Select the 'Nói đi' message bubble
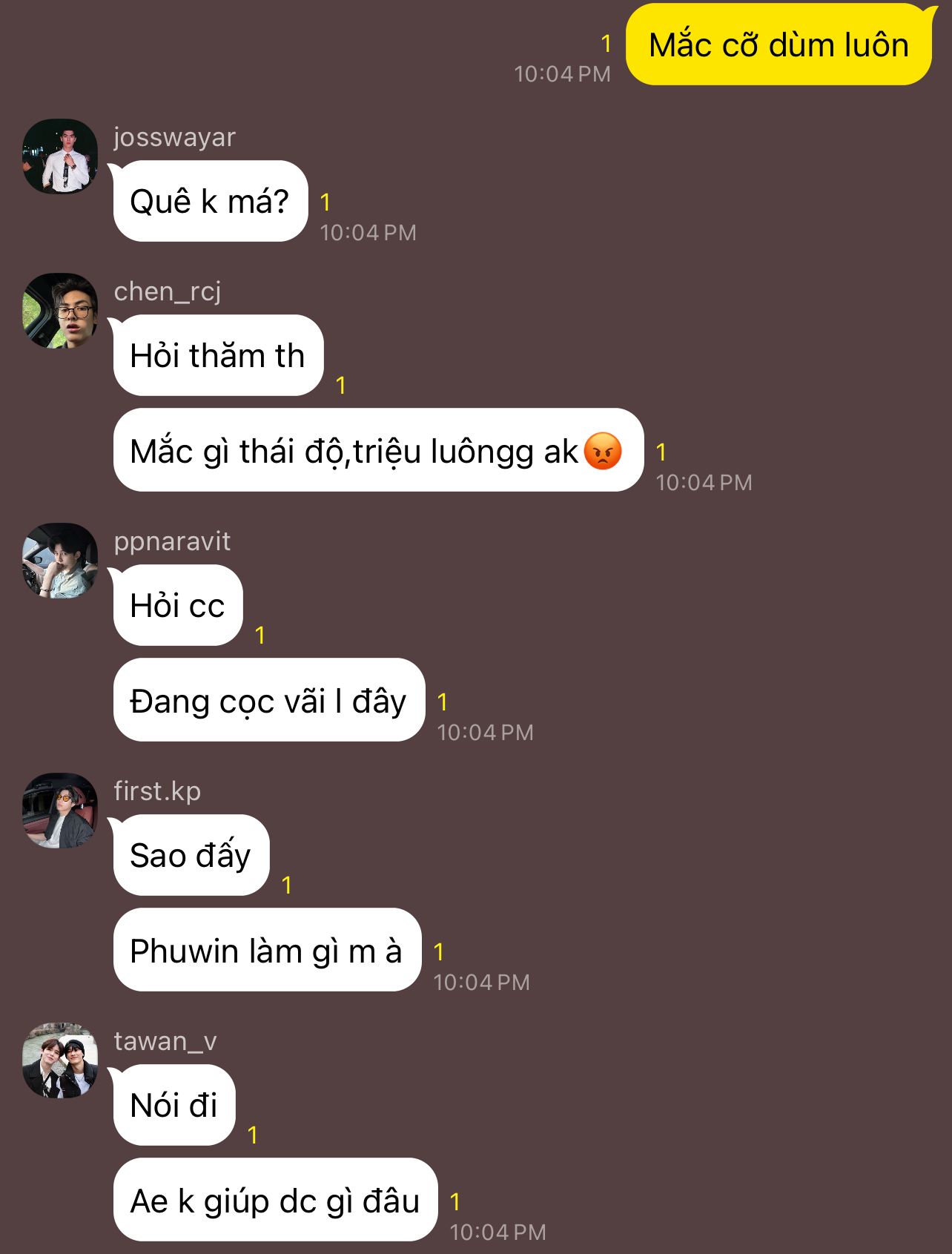 [x=174, y=1105]
